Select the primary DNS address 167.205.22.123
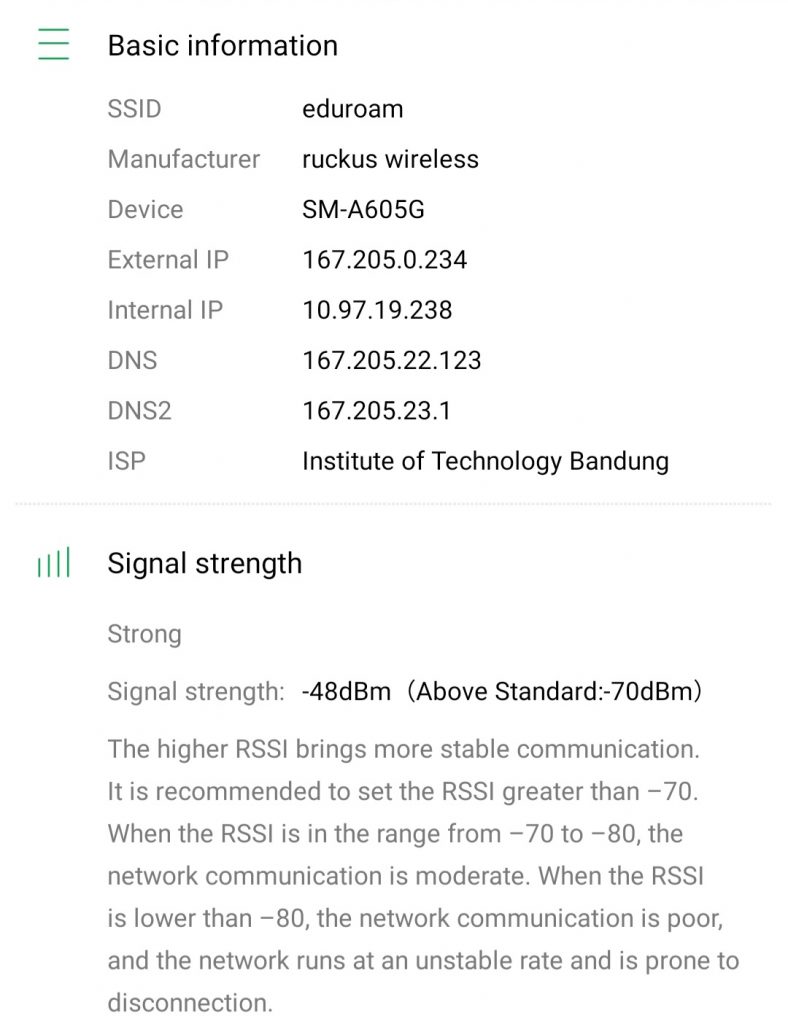Image resolution: width=788 pixels, height=1024 pixels. pyautogui.click(x=391, y=360)
